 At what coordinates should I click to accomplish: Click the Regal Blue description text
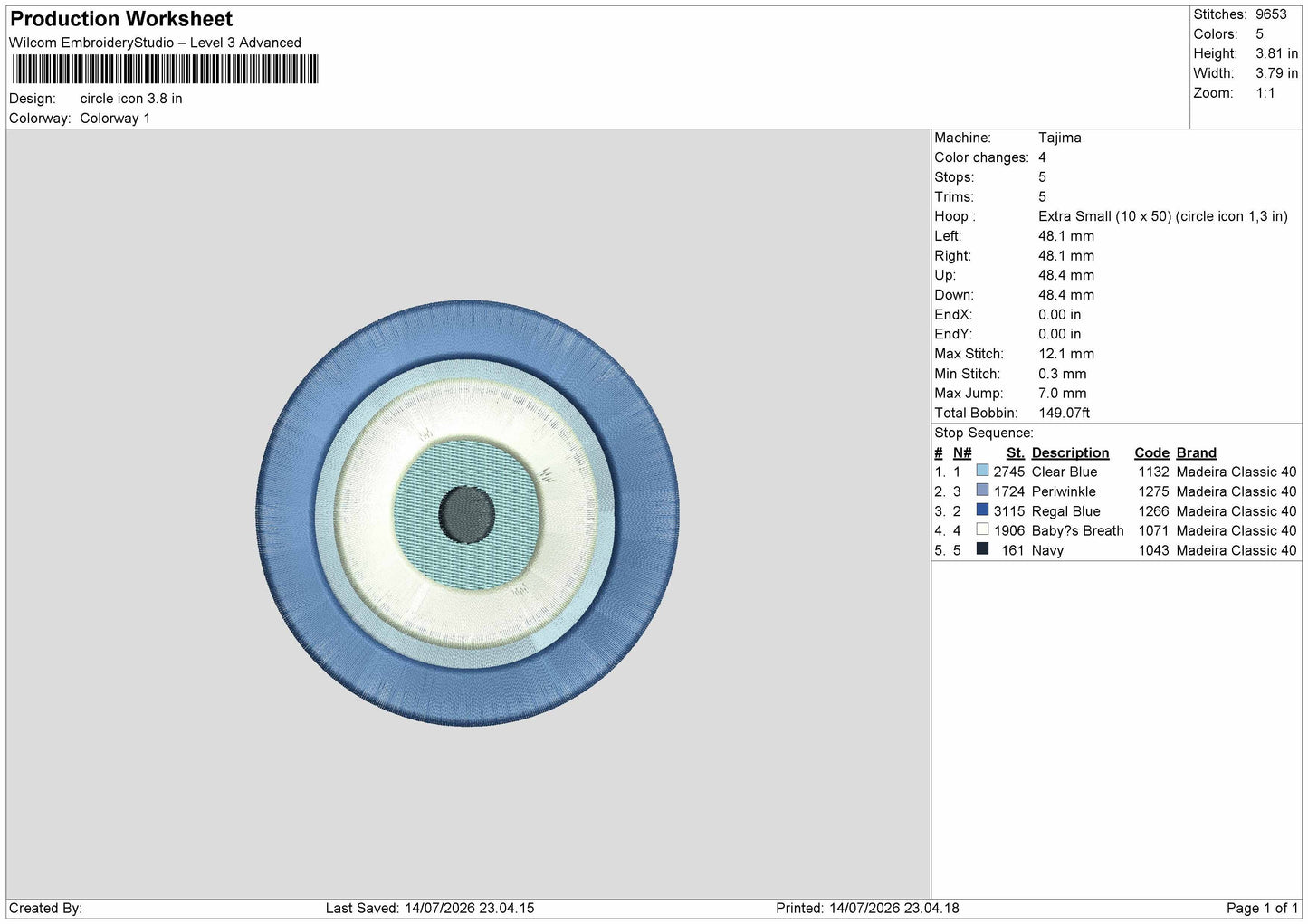(x=1066, y=511)
